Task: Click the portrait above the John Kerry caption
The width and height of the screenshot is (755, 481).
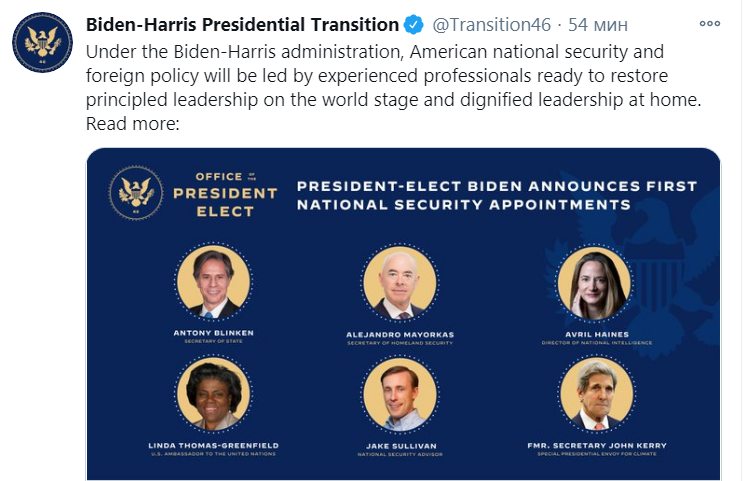Action: (x=595, y=394)
